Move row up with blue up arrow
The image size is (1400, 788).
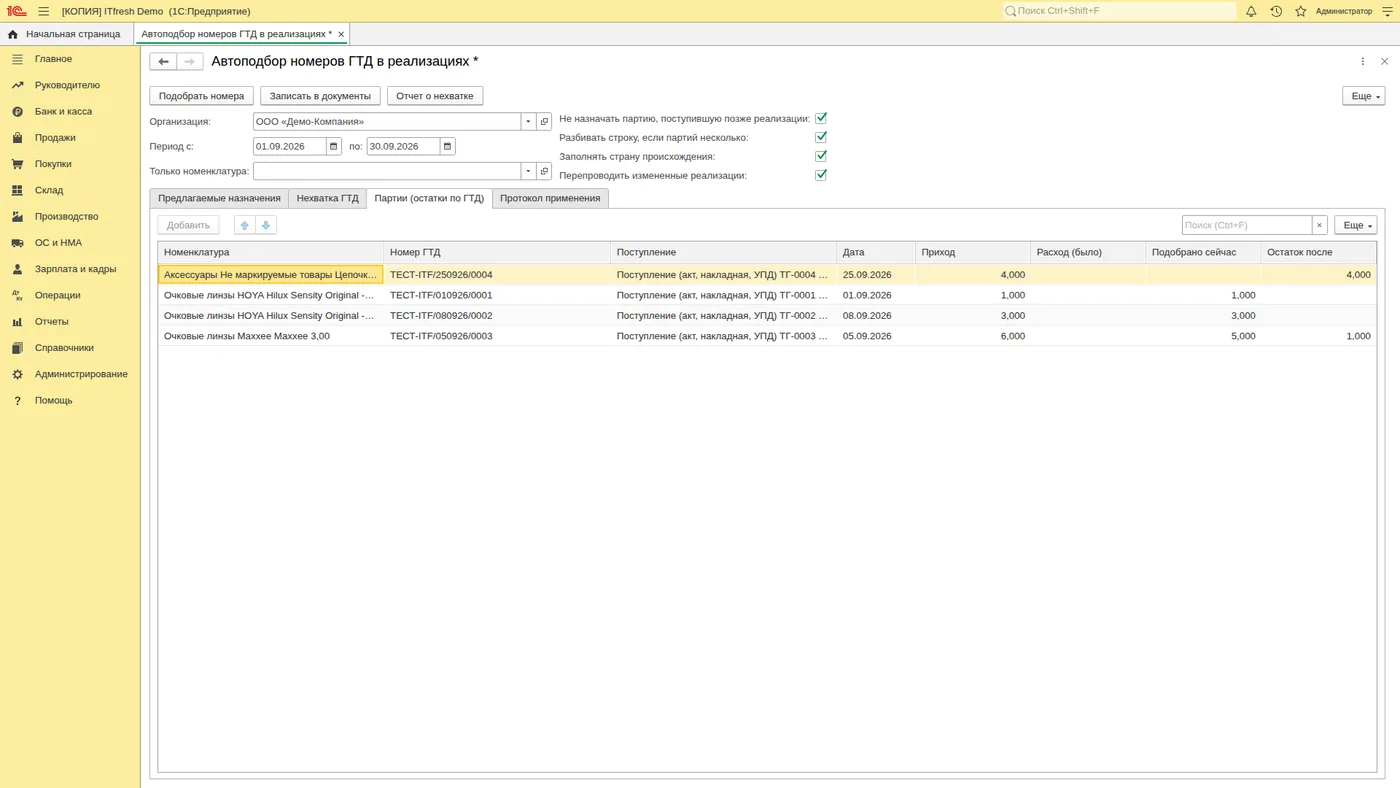[244, 225]
